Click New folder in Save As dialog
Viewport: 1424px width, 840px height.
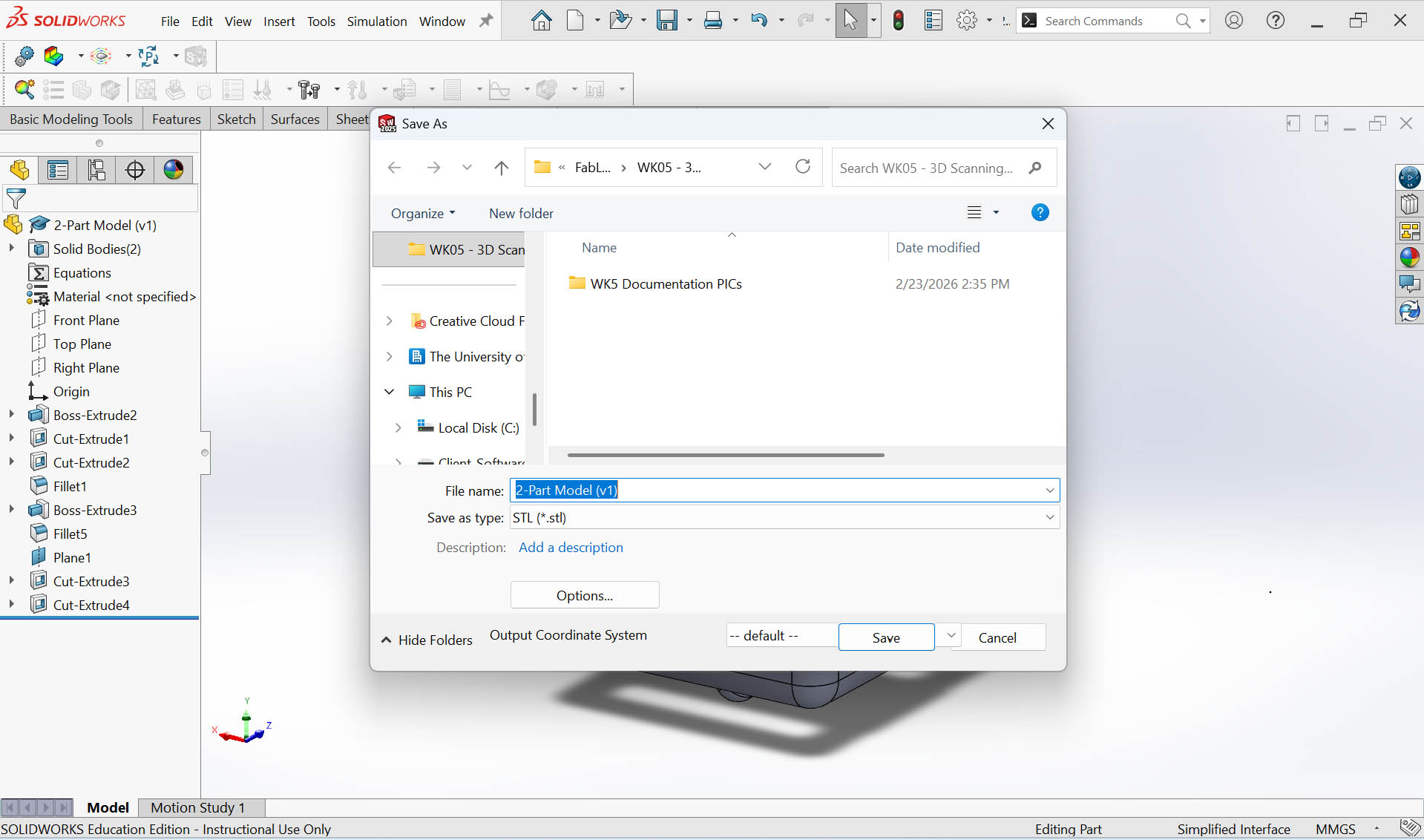[521, 214]
